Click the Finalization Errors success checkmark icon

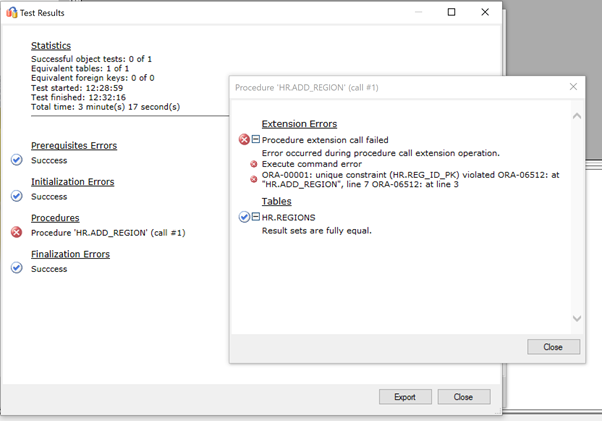click(x=16, y=268)
